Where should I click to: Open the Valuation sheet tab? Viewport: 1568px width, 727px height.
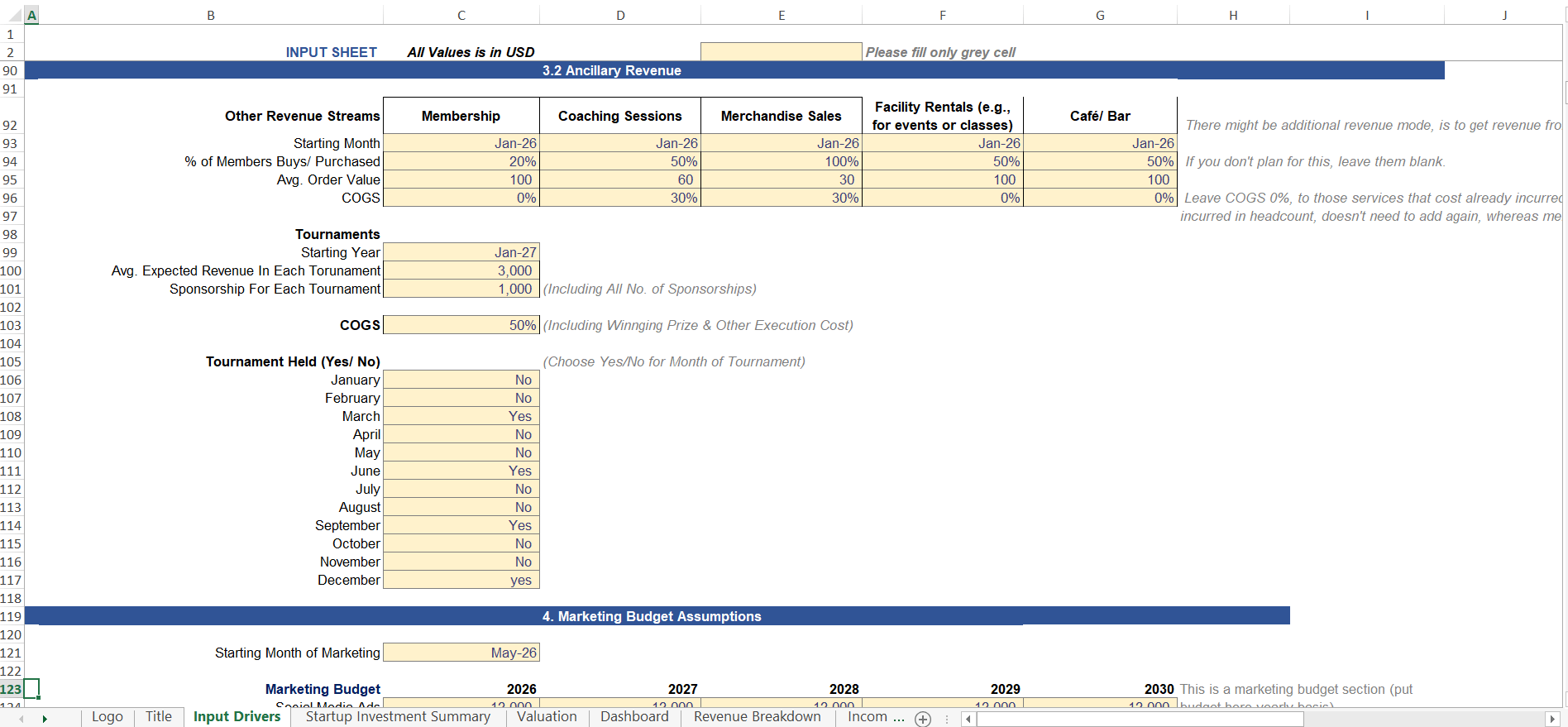point(547,717)
